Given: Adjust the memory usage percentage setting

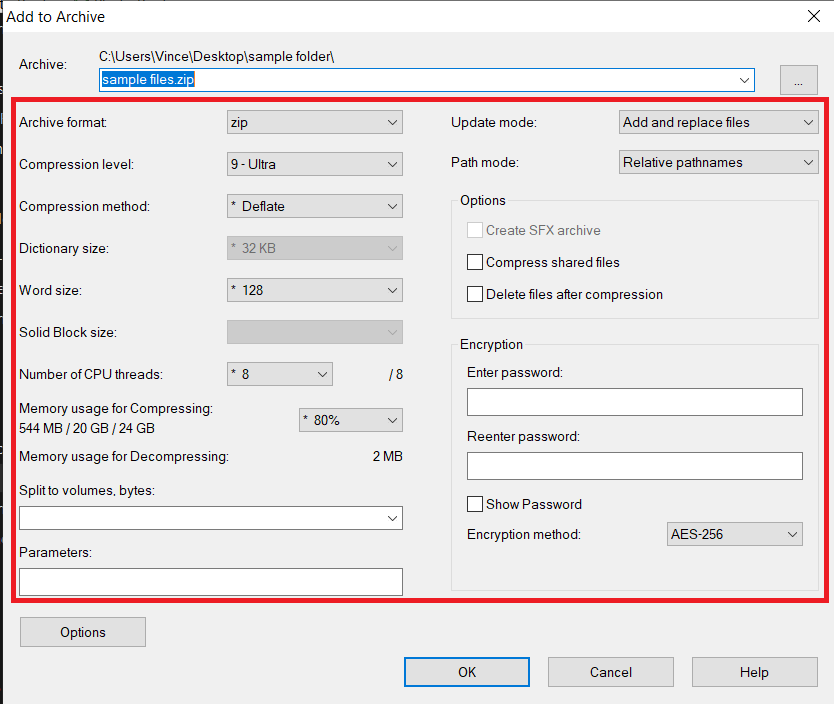Looking at the screenshot, I should [x=350, y=419].
